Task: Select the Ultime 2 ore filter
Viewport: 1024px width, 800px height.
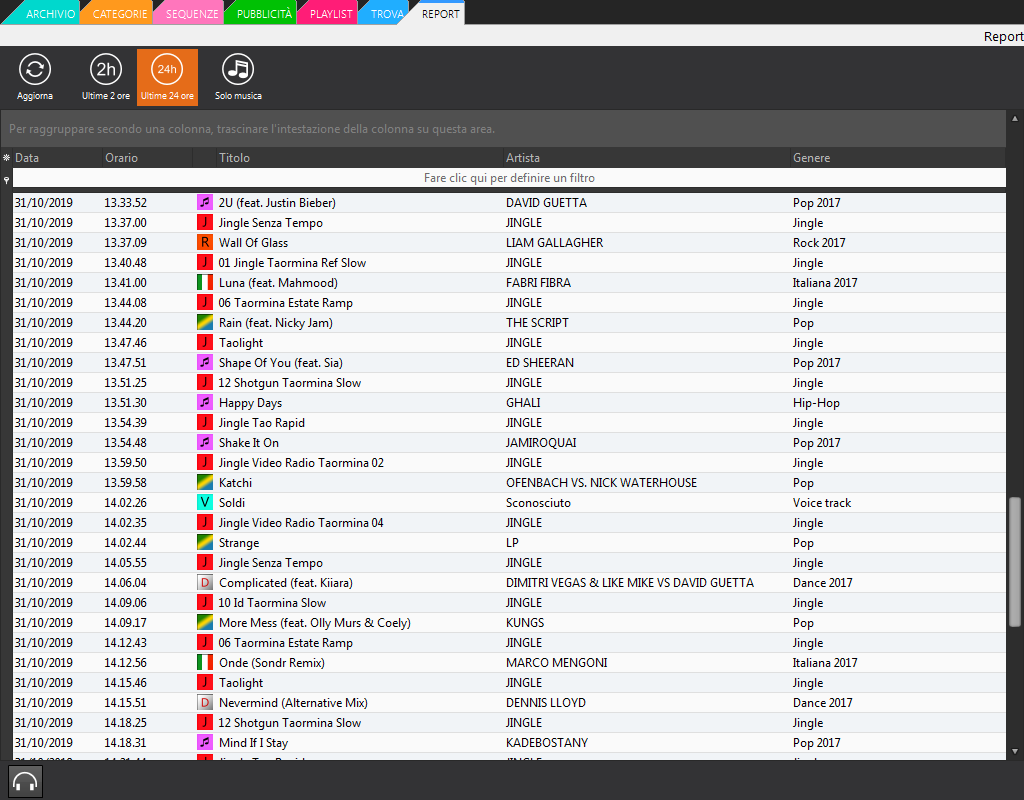Action: [106, 70]
